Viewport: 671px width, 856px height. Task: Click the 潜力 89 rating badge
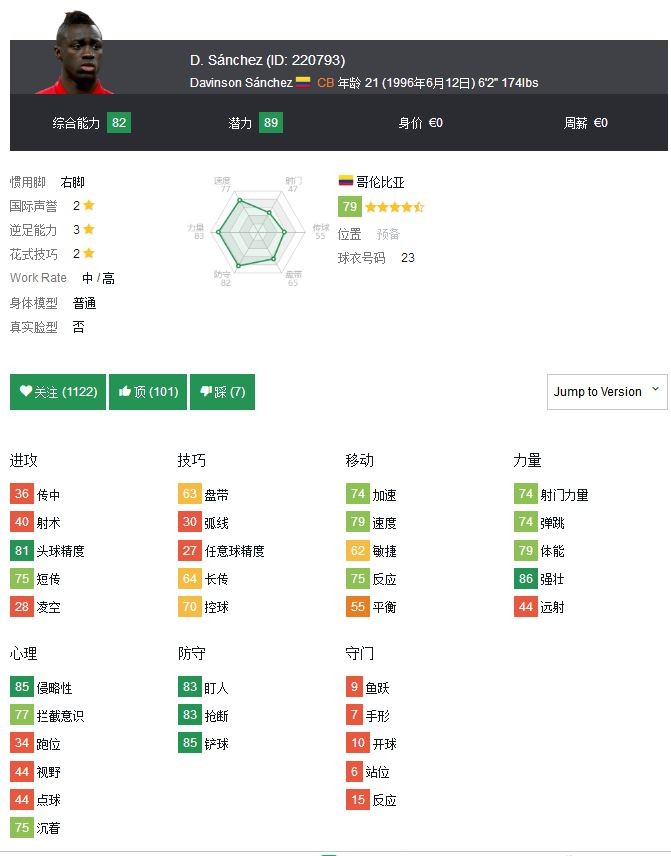(270, 123)
